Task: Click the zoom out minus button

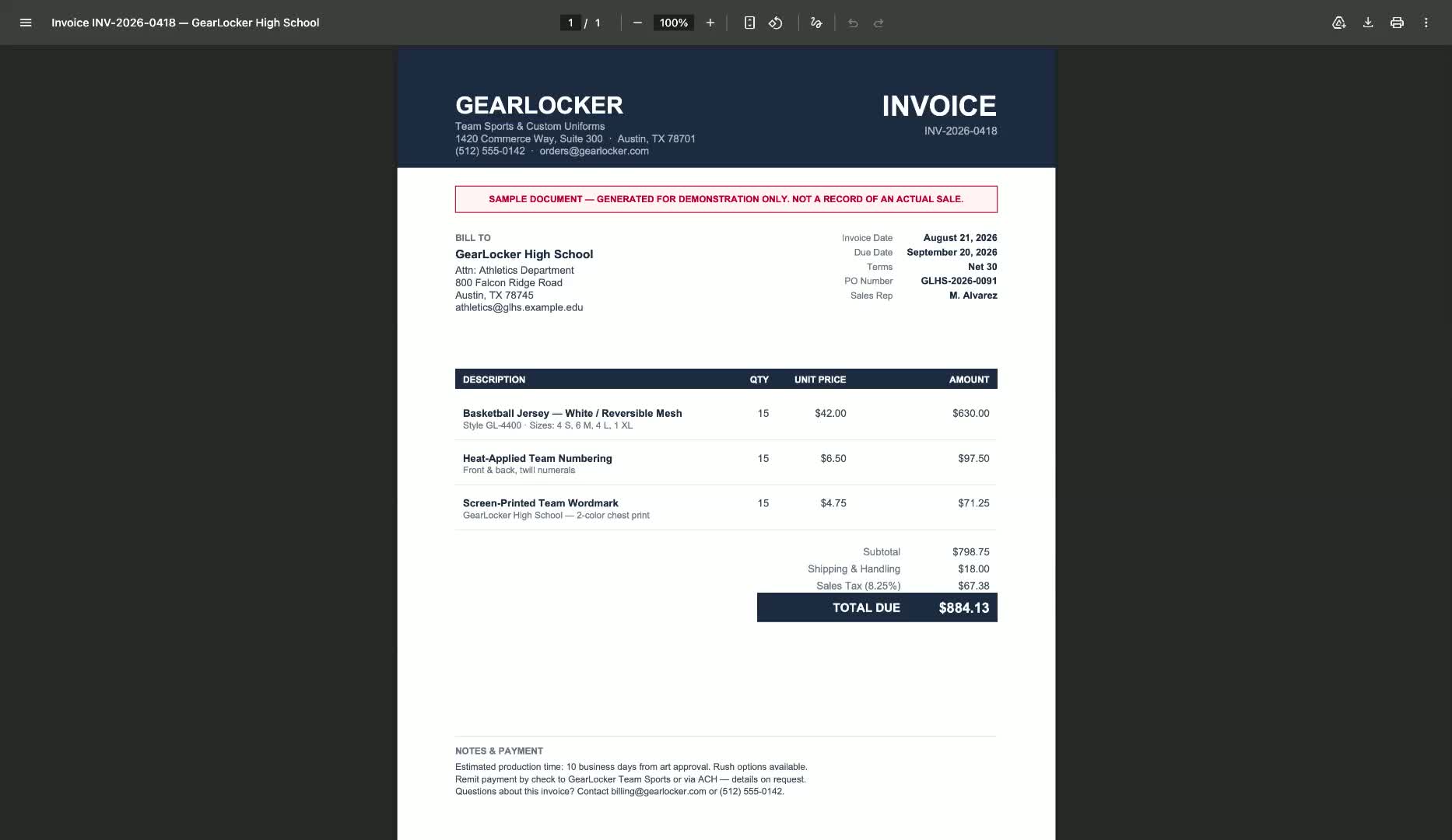Action: coord(637,23)
